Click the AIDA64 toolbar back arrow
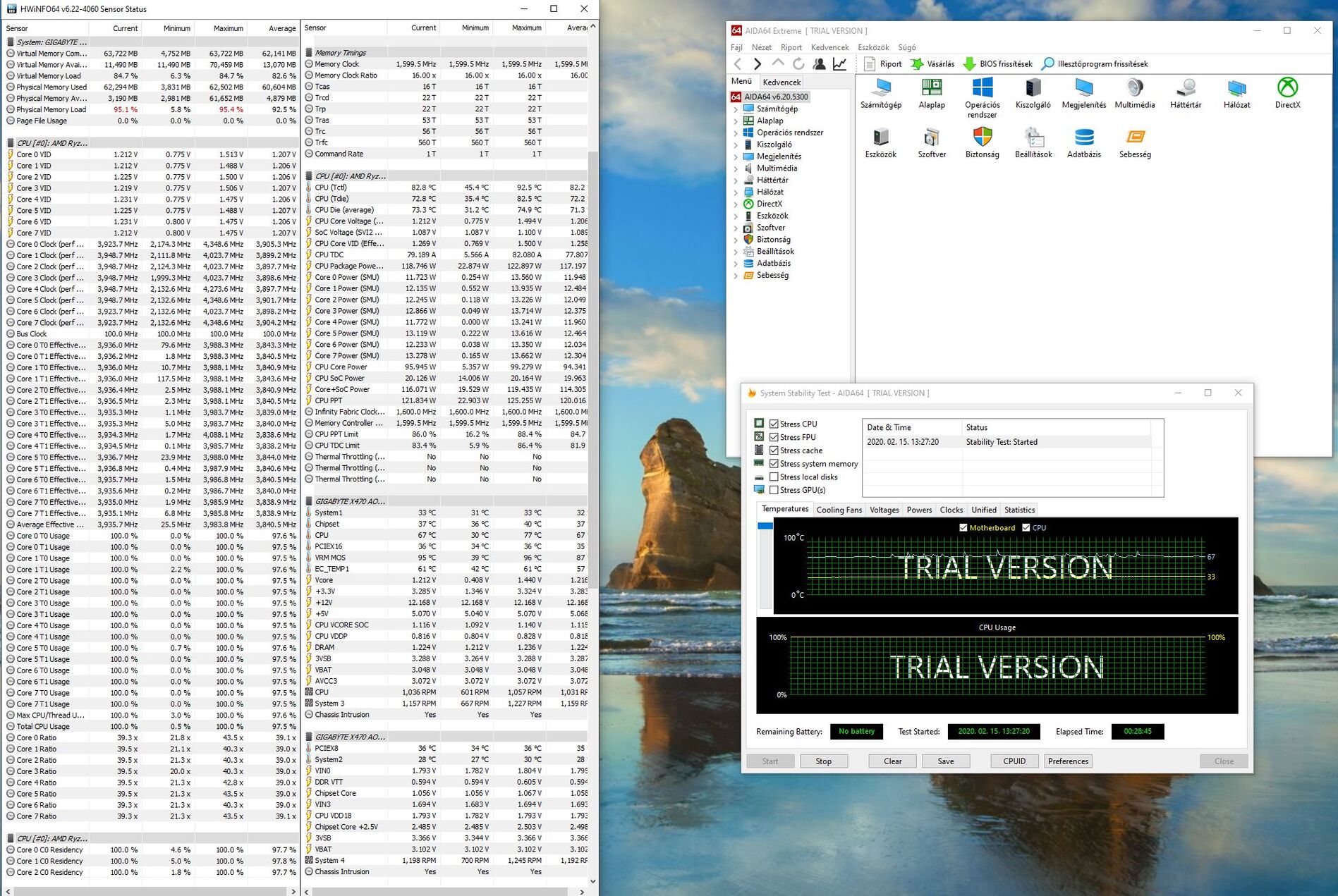This screenshot has height=896, width=1338. coord(738,64)
